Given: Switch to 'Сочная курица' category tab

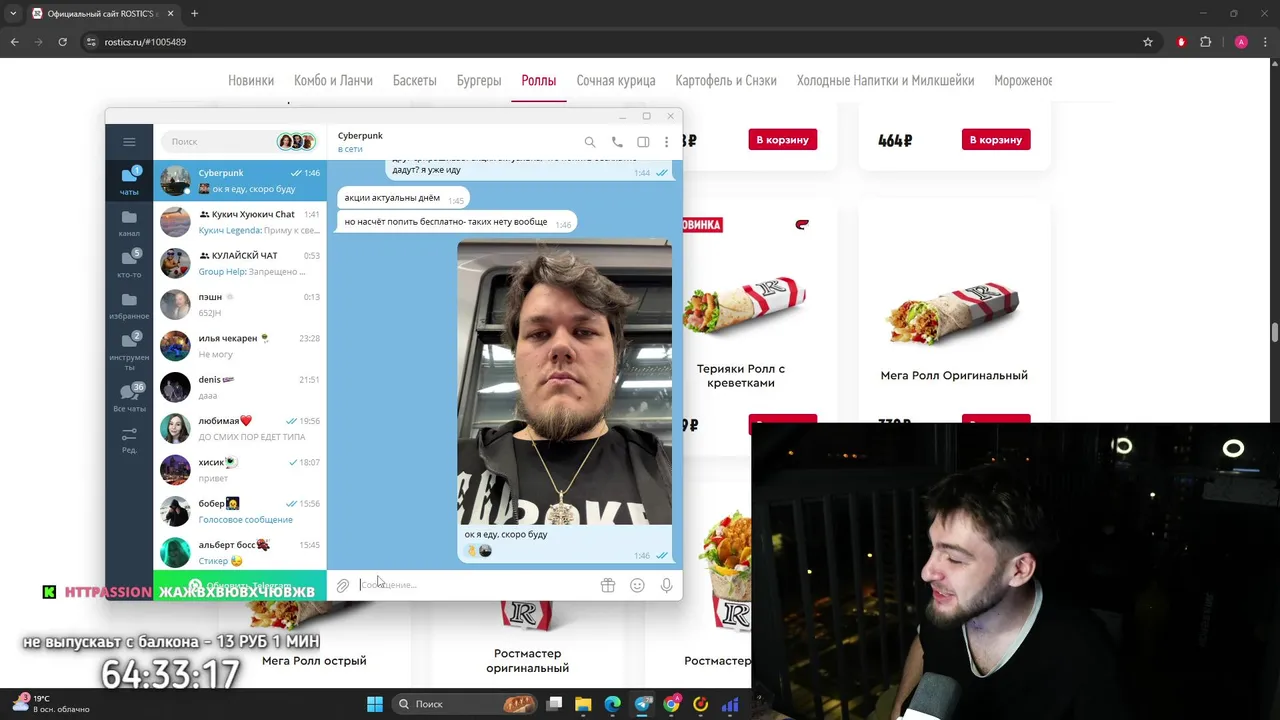Looking at the screenshot, I should click(616, 80).
